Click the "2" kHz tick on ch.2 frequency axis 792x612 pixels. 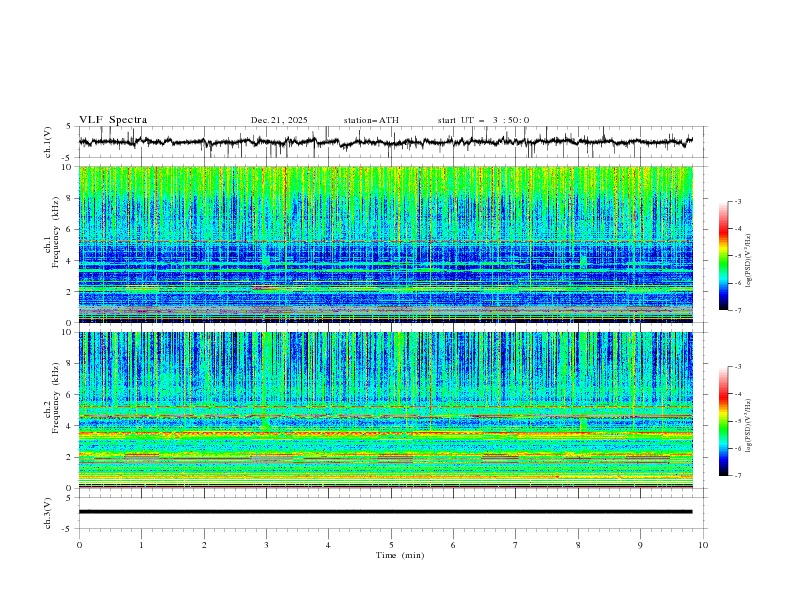click(70, 457)
